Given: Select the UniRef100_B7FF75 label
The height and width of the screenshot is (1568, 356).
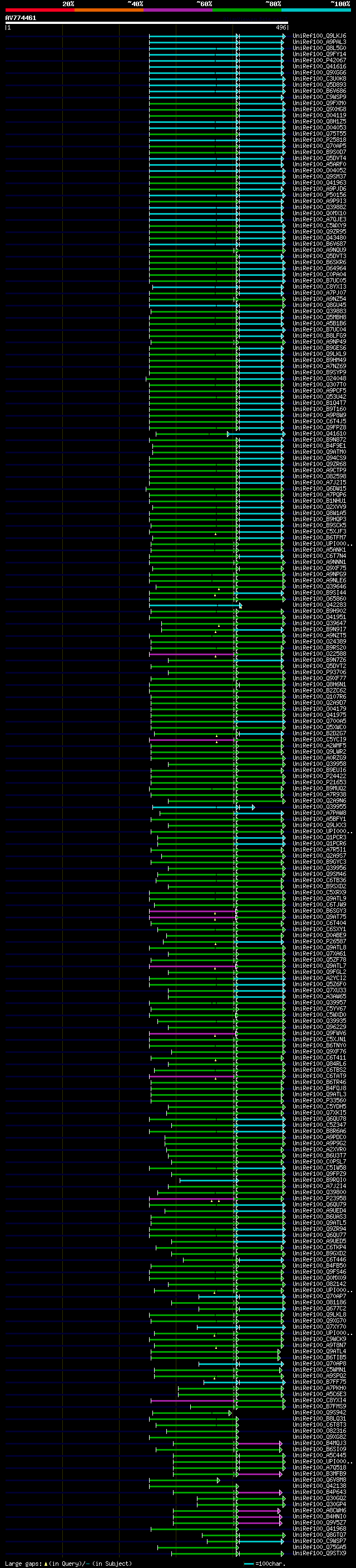Looking at the screenshot, I should pyautogui.click(x=319, y=1382).
